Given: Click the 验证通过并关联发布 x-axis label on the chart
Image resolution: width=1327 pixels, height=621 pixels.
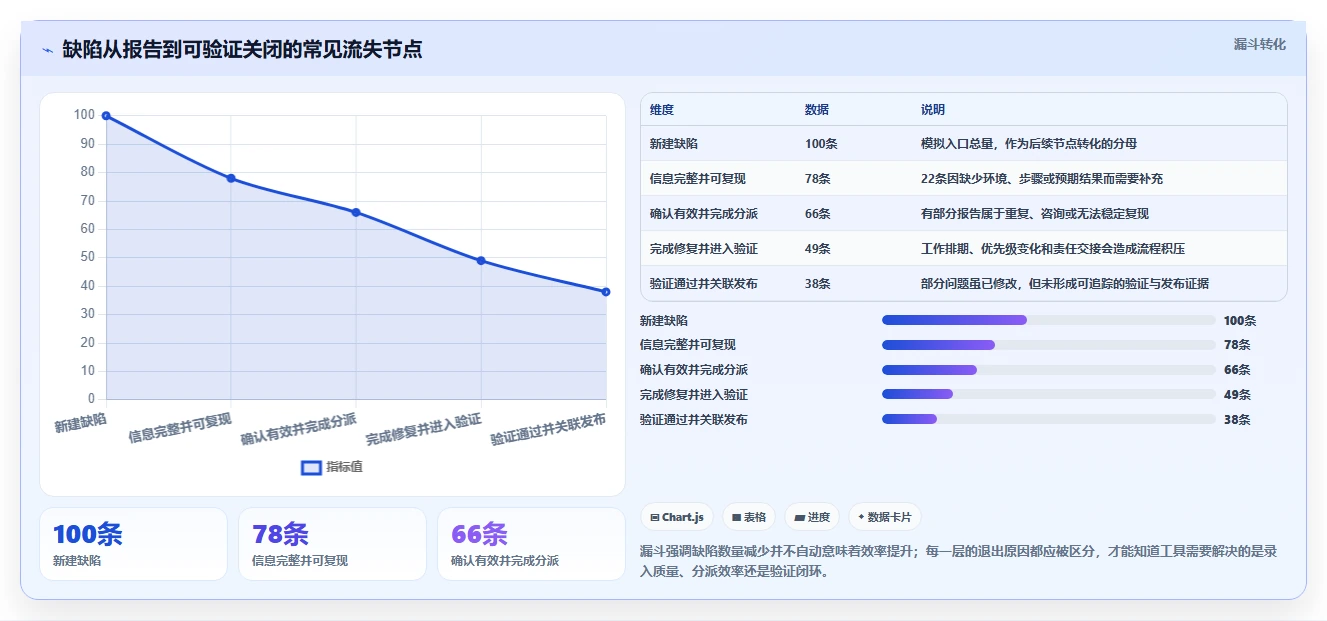Looking at the screenshot, I should [549, 428].
